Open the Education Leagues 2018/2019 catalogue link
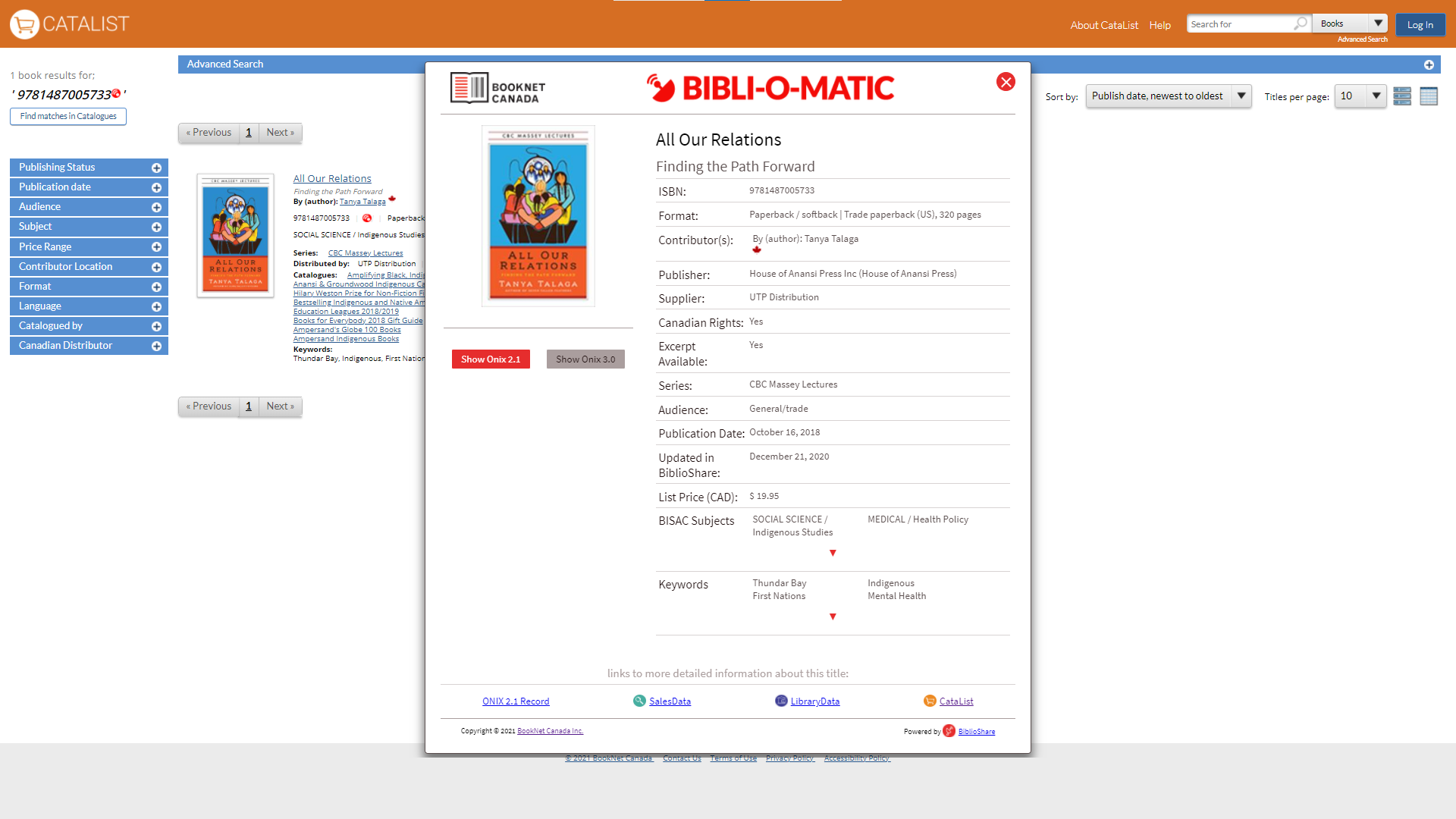 click(x=346, y=312)
